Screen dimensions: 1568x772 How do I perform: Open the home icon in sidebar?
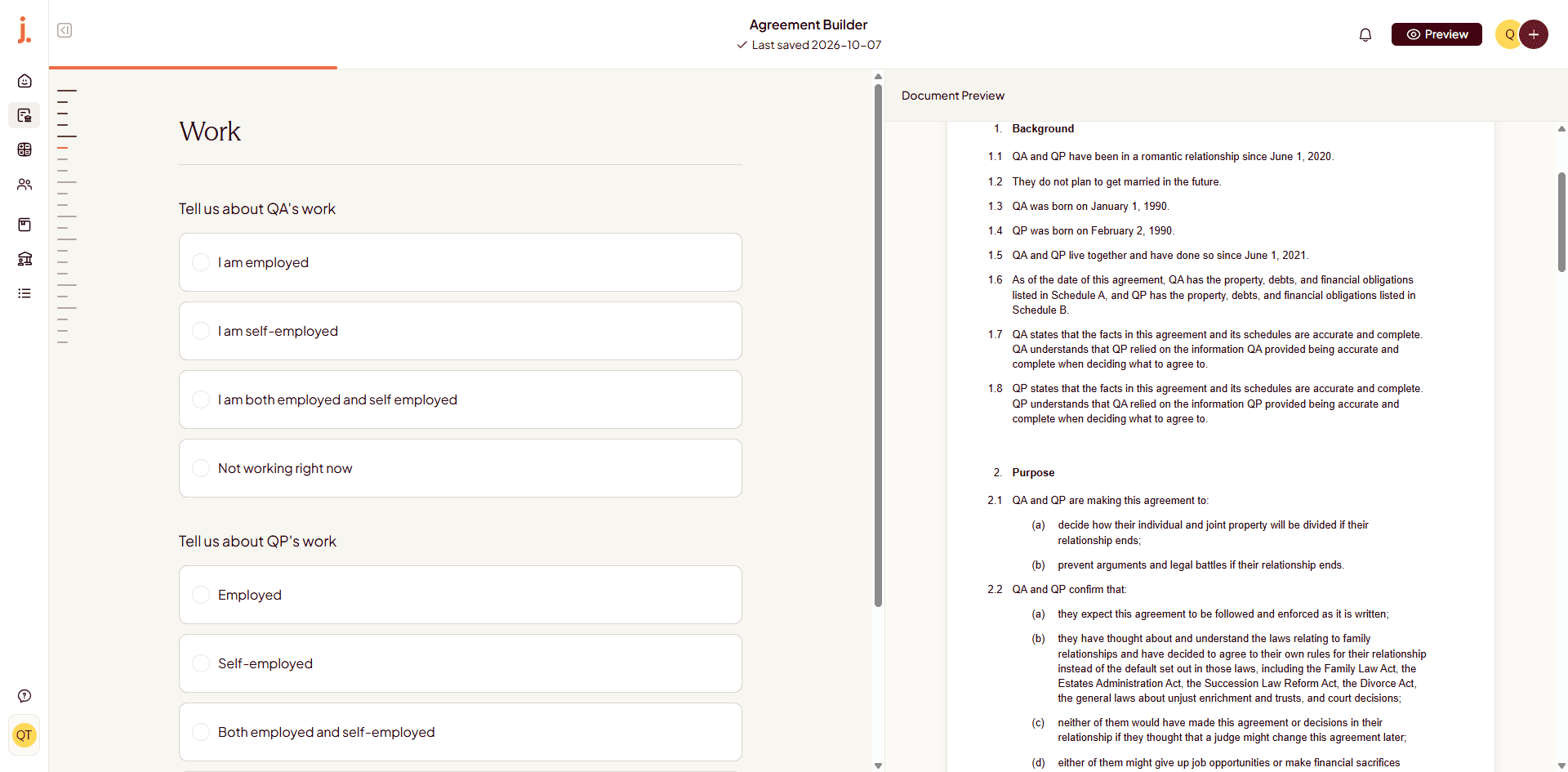coord(24,81)
